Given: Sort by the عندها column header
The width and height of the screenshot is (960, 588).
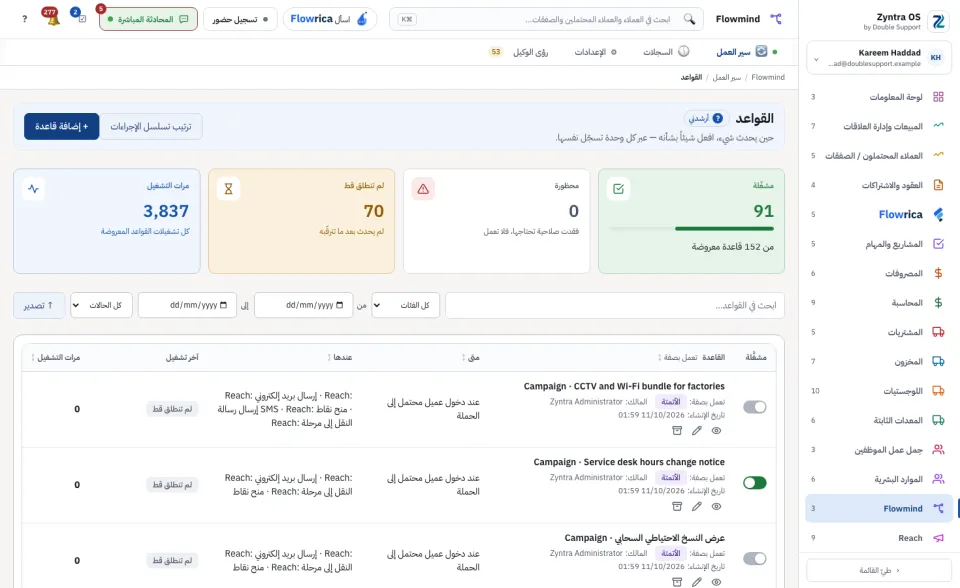Looking at the screenshot, I should [340, 357].
